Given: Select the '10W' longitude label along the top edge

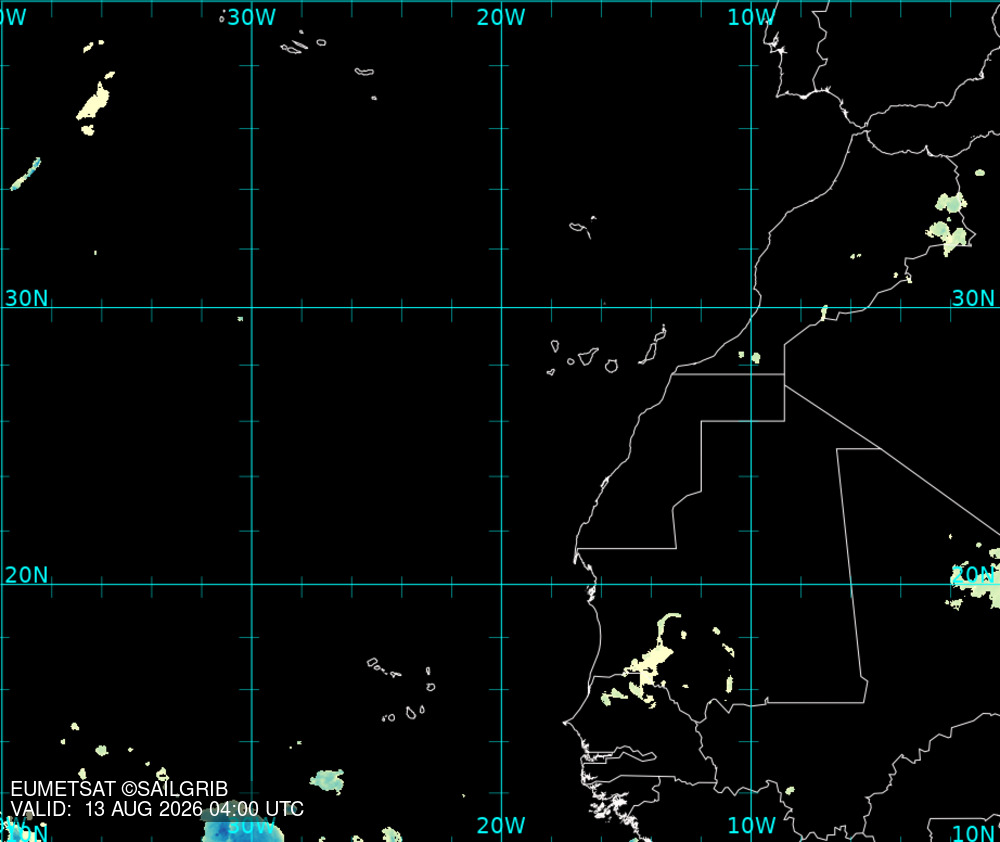Looking at the screenshot, I should (752, 17).
